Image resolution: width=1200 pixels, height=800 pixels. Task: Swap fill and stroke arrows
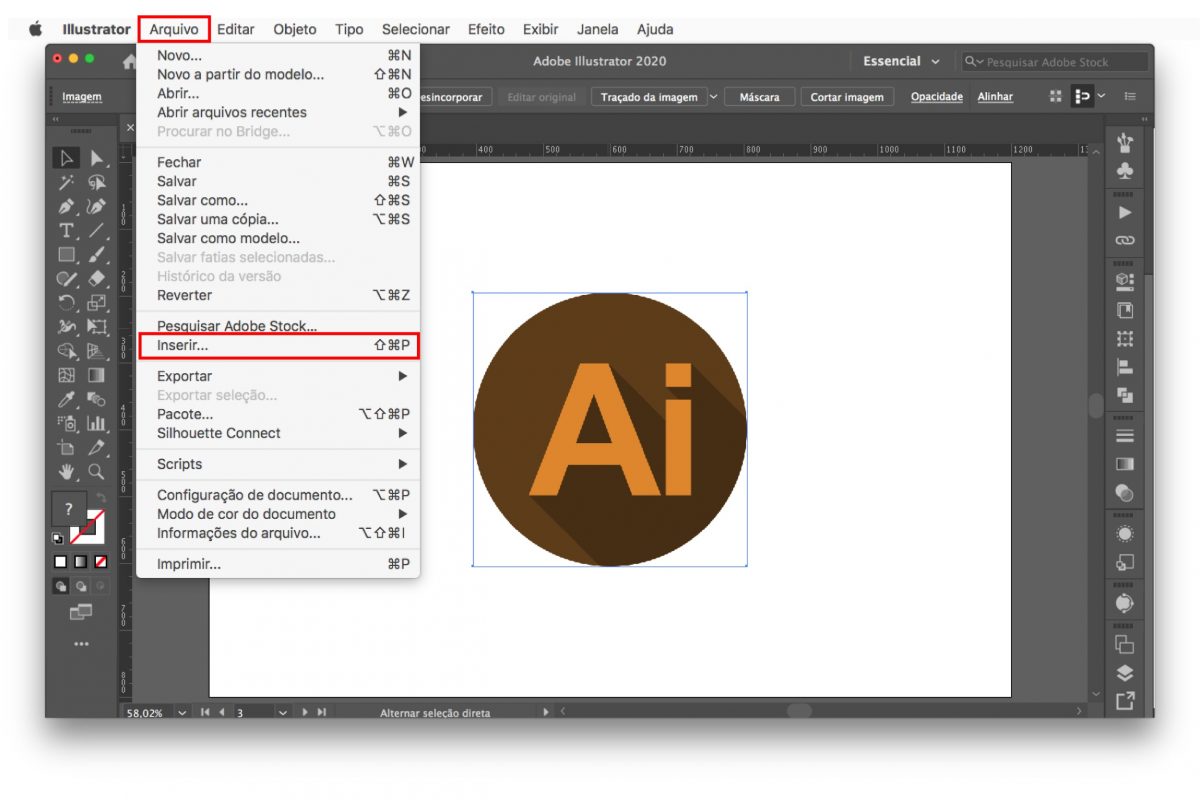101,497
